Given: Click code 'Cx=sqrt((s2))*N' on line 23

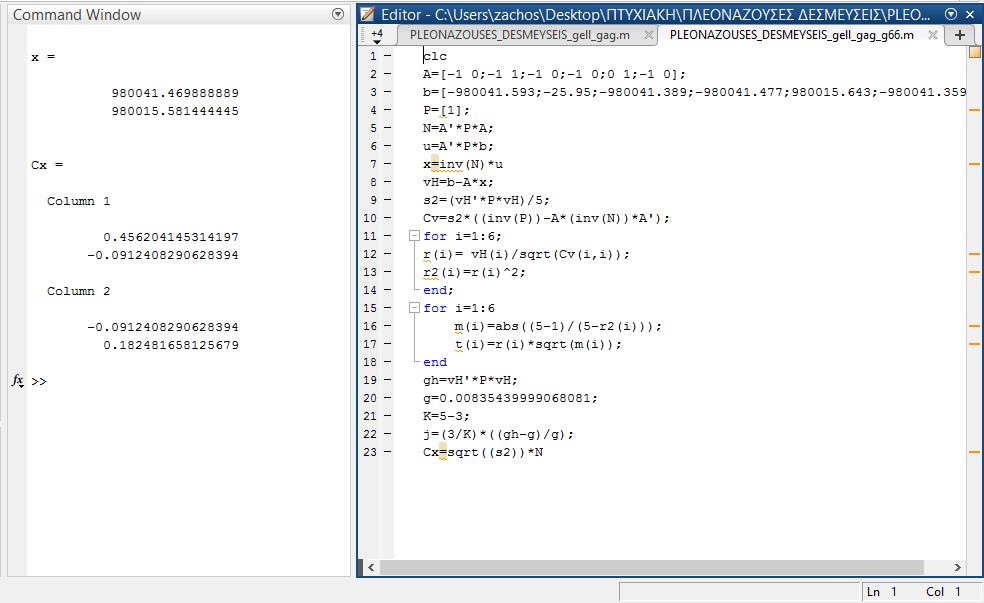Looking at the screenshot, I should point(483,452).
